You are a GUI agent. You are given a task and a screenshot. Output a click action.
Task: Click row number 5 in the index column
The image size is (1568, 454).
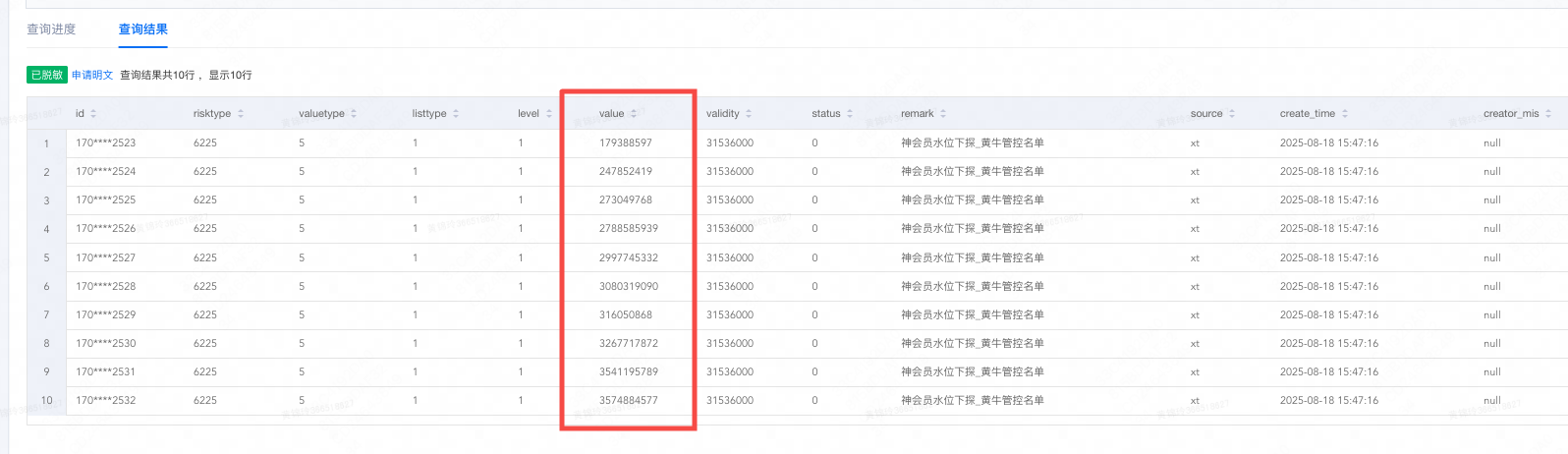[46, 257]
